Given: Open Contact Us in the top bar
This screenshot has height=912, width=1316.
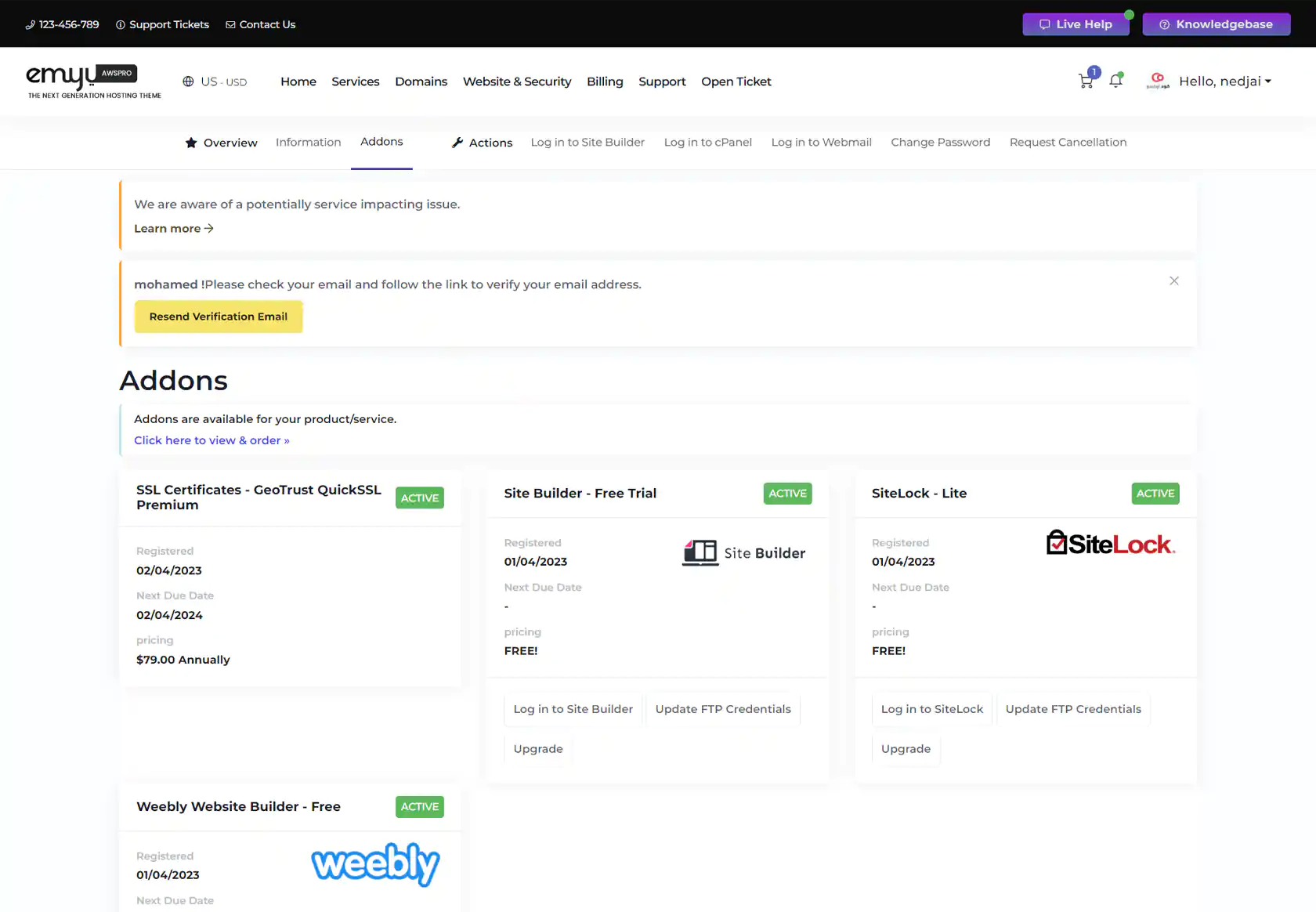Looking at the screenshot, I should tap(261, 24).
